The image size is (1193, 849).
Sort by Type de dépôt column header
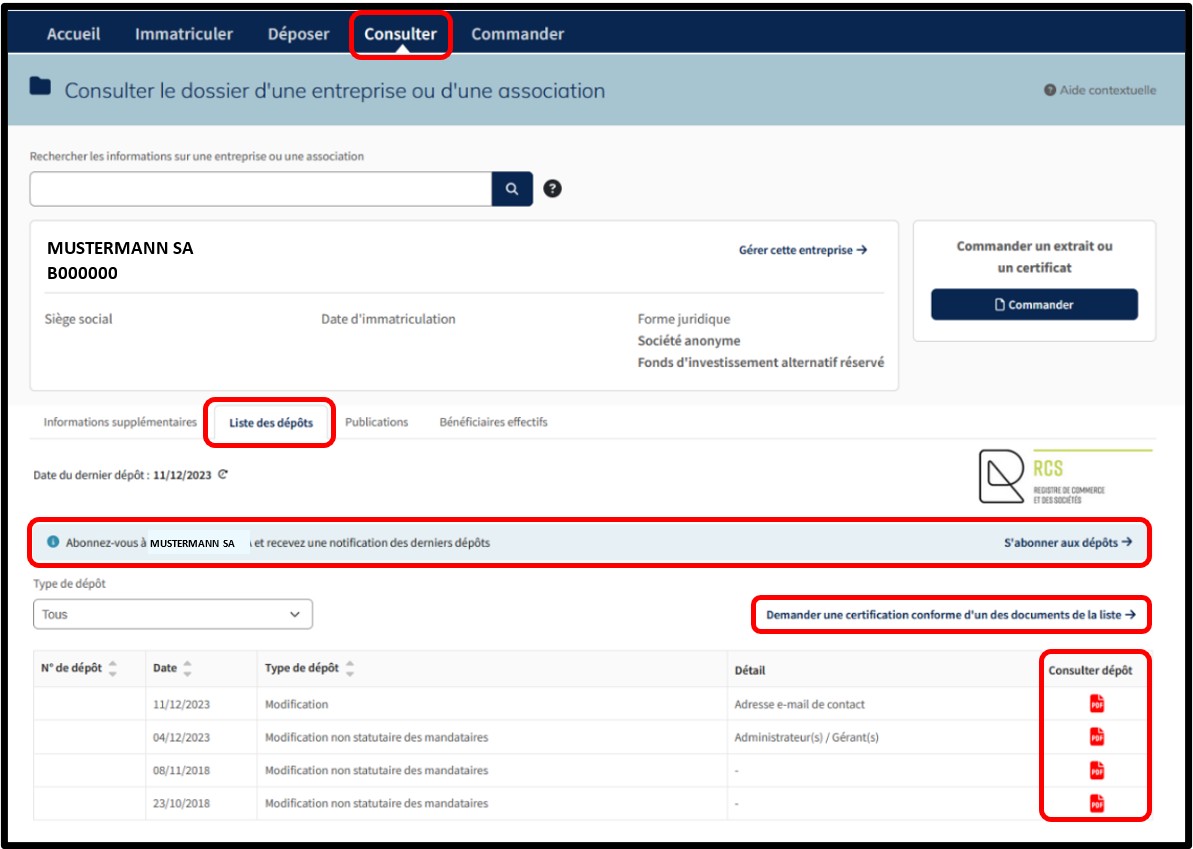[349, 669]
